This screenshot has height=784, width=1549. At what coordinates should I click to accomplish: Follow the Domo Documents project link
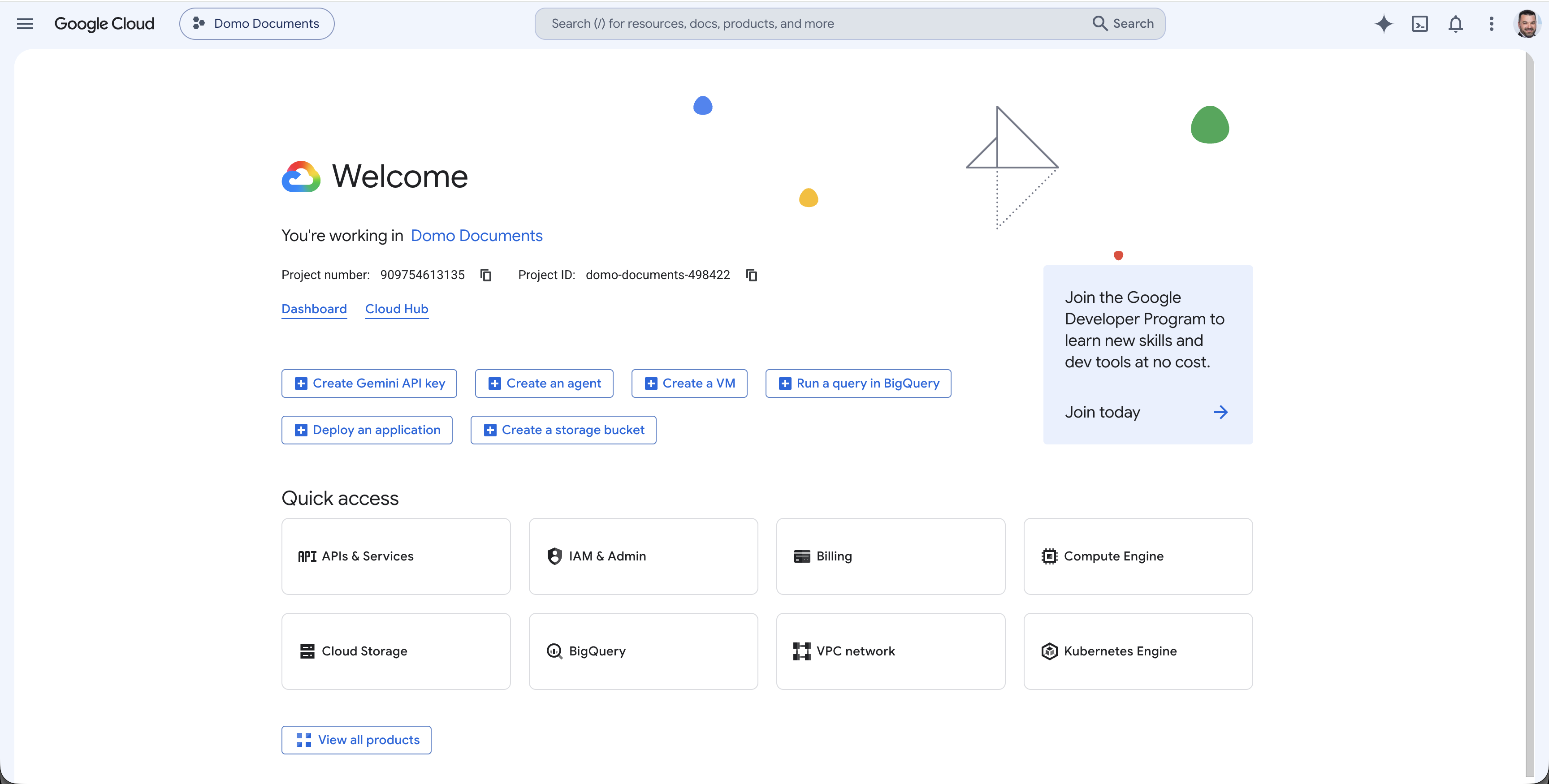click(476, 235)
